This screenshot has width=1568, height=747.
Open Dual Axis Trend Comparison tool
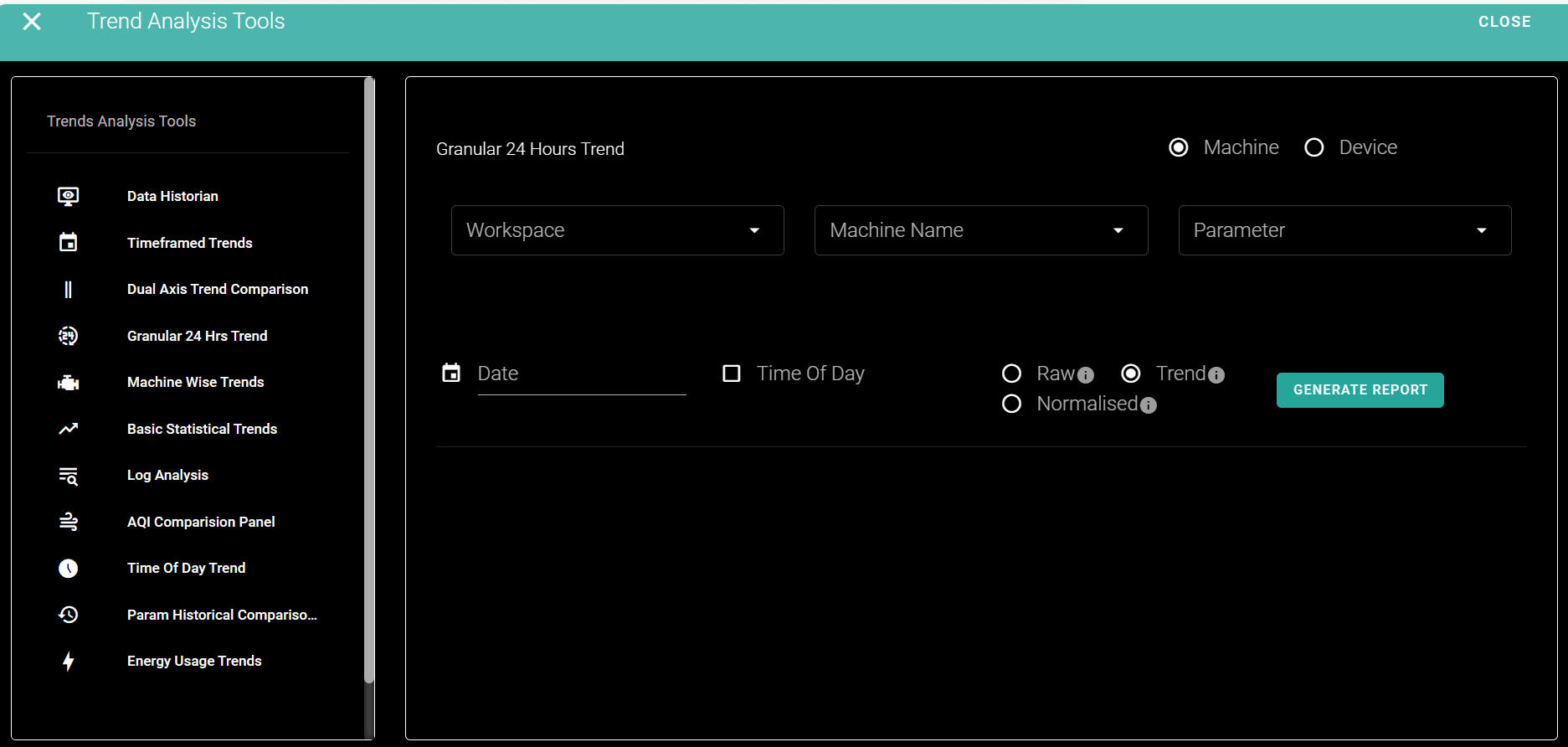click(x=217, y=289)
